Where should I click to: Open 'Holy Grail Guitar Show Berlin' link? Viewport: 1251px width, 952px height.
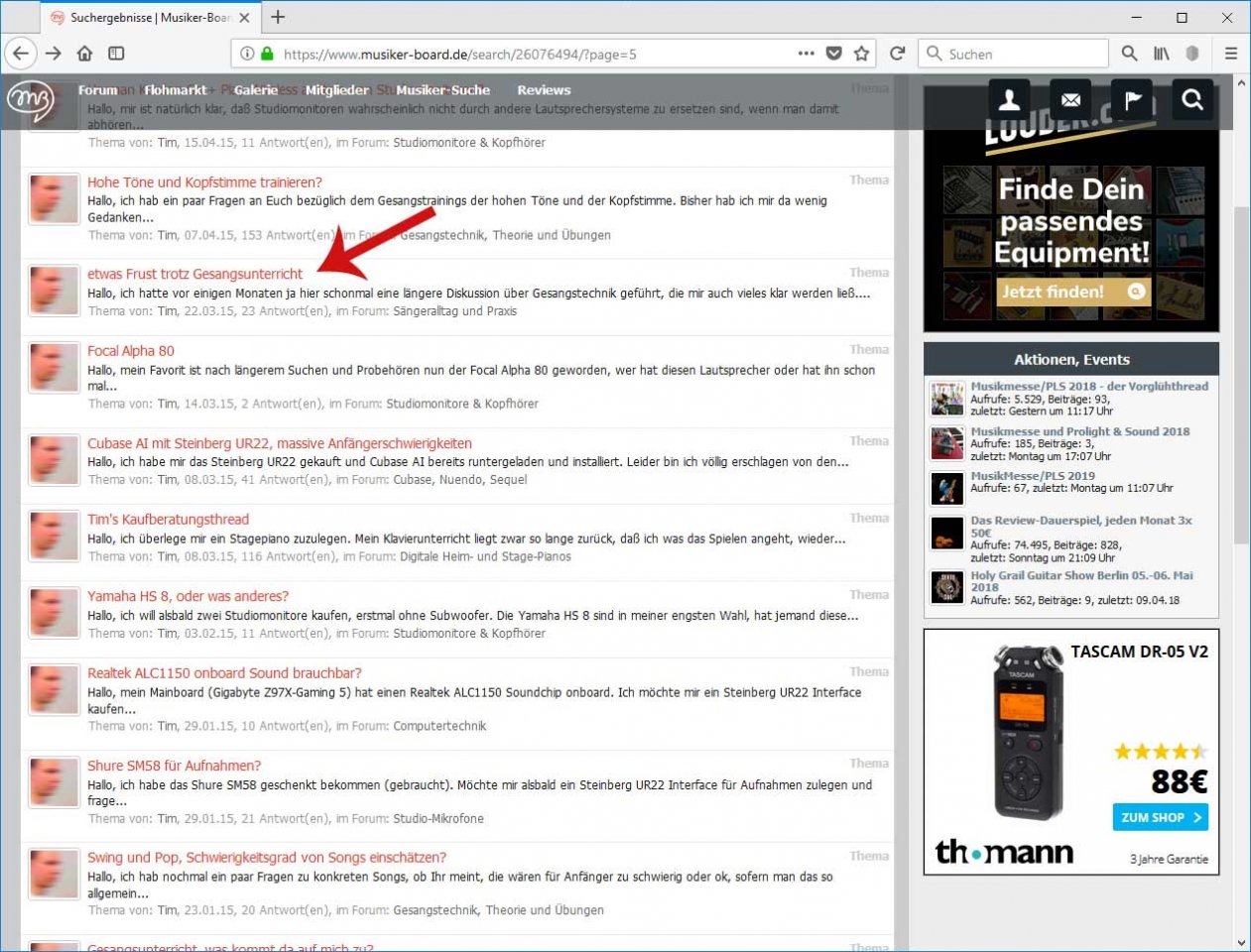click(x=1081, y=581)
